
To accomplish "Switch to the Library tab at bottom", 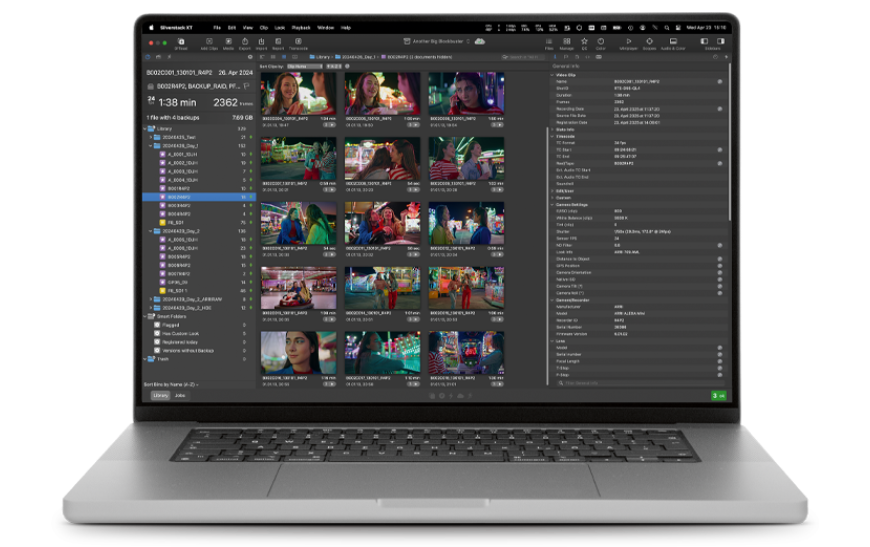I will pos(160,396).
